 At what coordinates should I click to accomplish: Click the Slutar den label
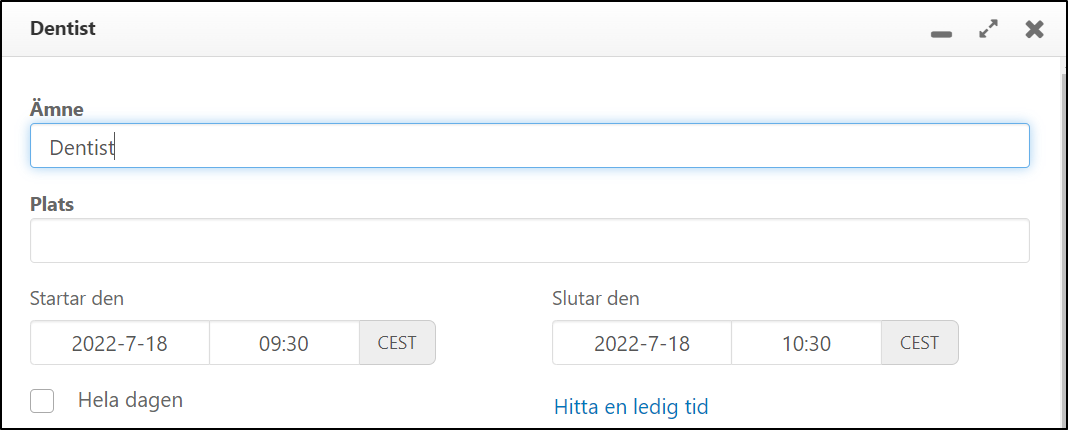click(596, 298)
